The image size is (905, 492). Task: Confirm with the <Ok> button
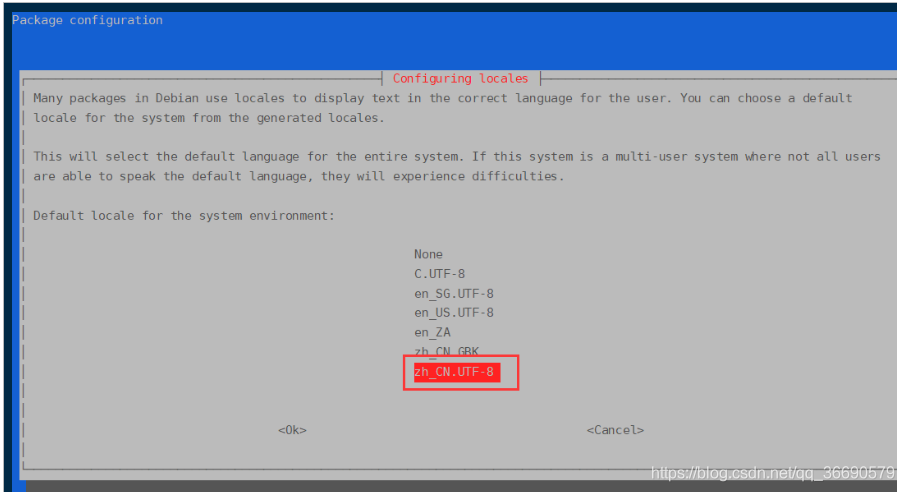point(292,430)
